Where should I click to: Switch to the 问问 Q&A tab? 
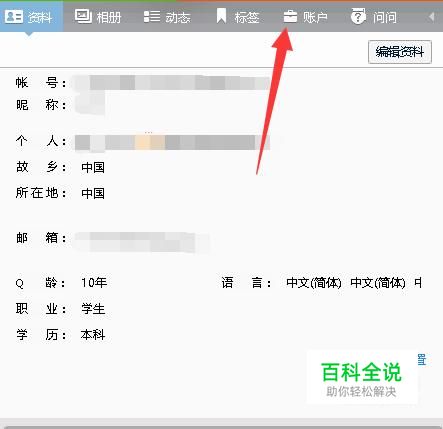pos(374,17)
